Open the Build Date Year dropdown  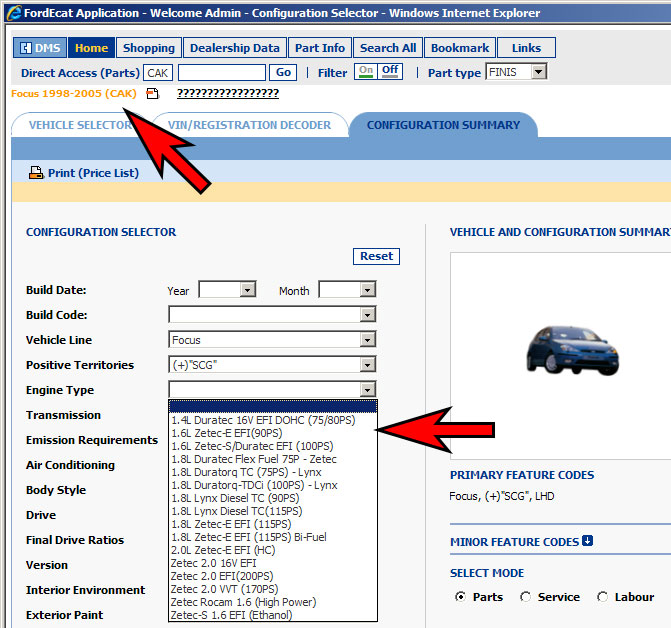[x=247, y=290]
